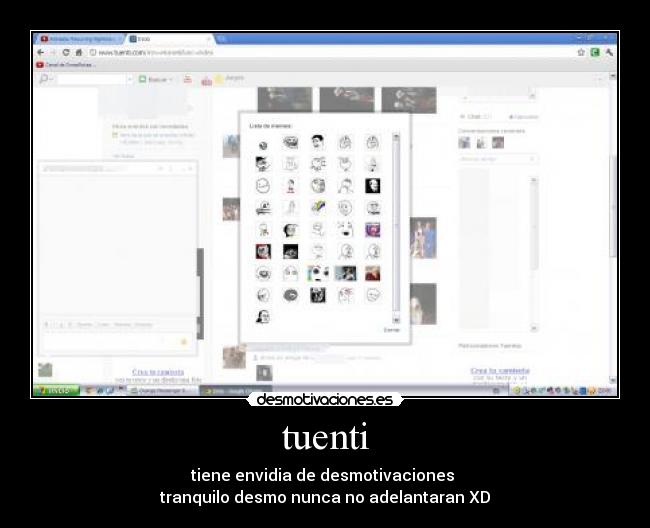
Task: Open first recent conversation avatar
Action: (x=464, y=143)
